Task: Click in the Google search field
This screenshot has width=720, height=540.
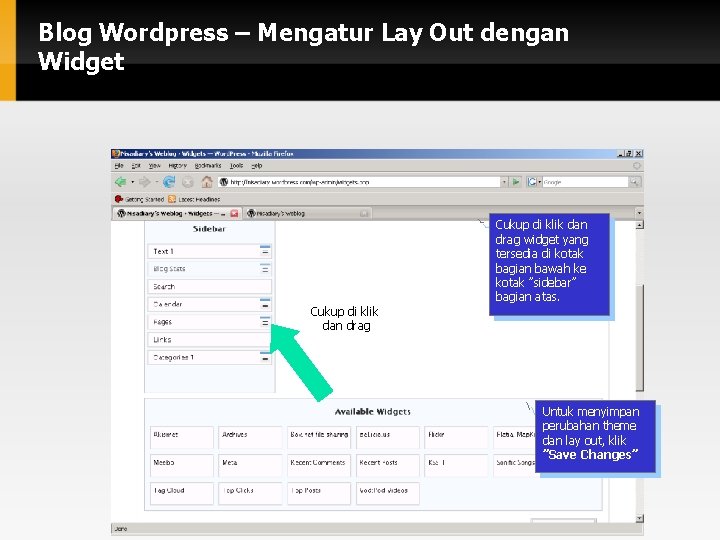Action: coord(585,182)
